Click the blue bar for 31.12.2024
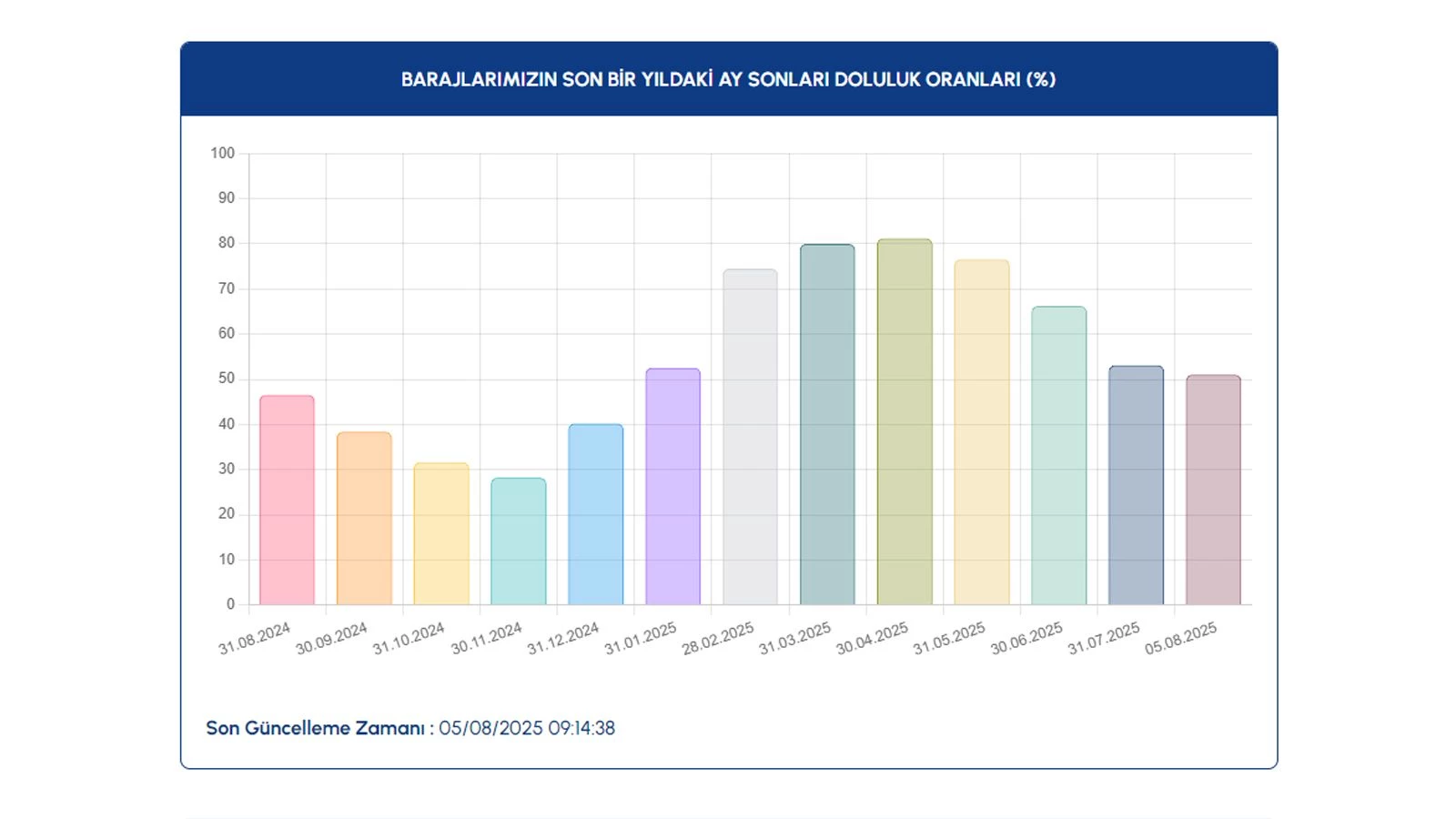Image resolution: width=1456 pixels, height=819 pixels. [596, 514]
